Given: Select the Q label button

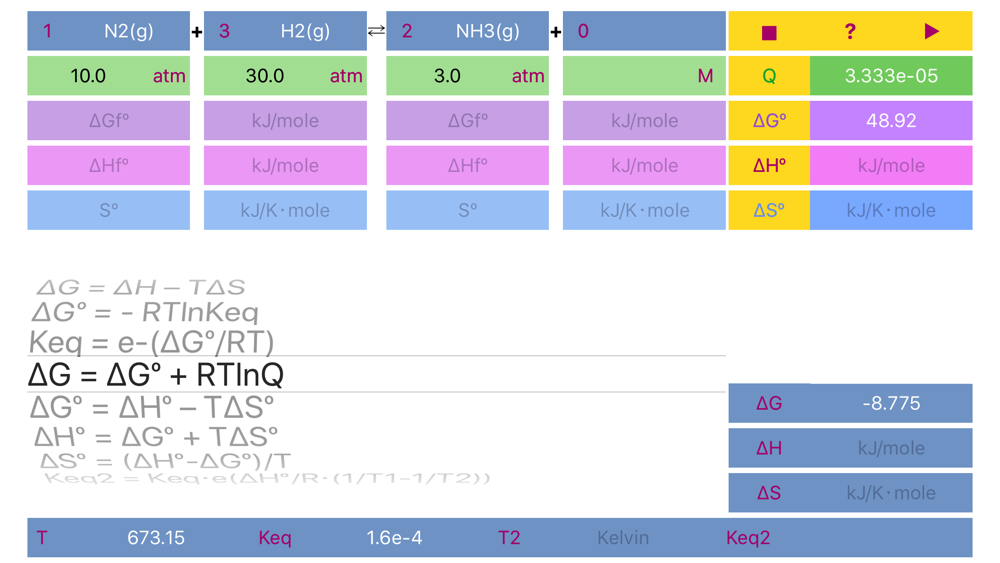Looking at the screenshot, I should click(x=769, y=76).
